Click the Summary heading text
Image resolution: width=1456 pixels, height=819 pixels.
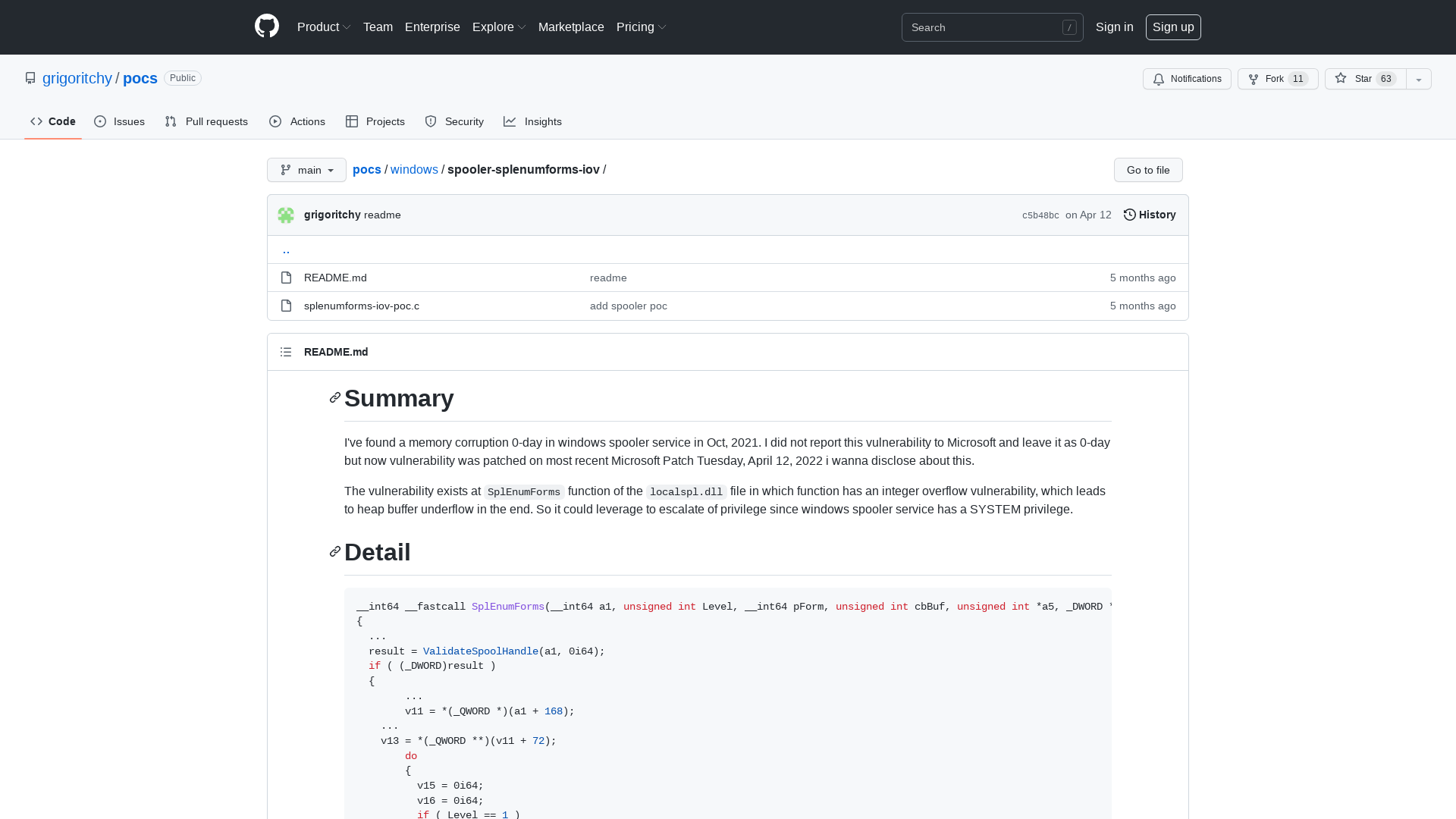[x=399, y=398]
